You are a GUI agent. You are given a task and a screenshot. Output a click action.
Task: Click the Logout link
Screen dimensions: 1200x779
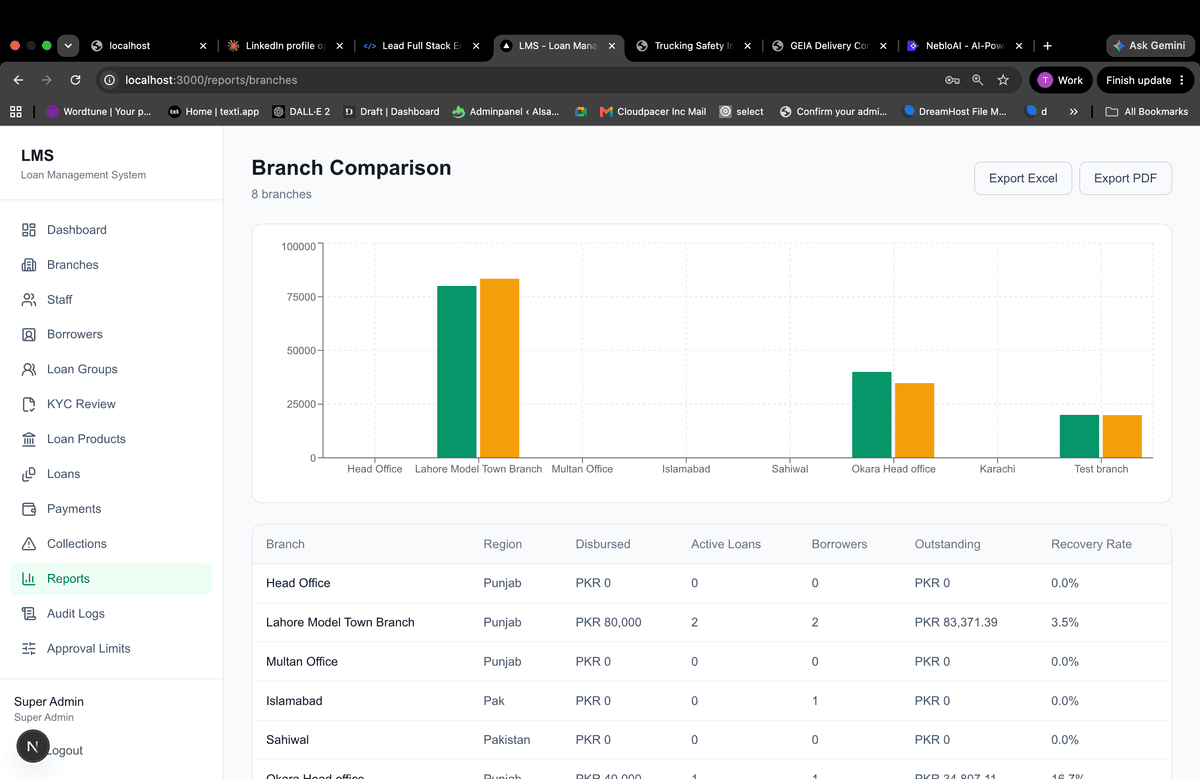(66, 751)
